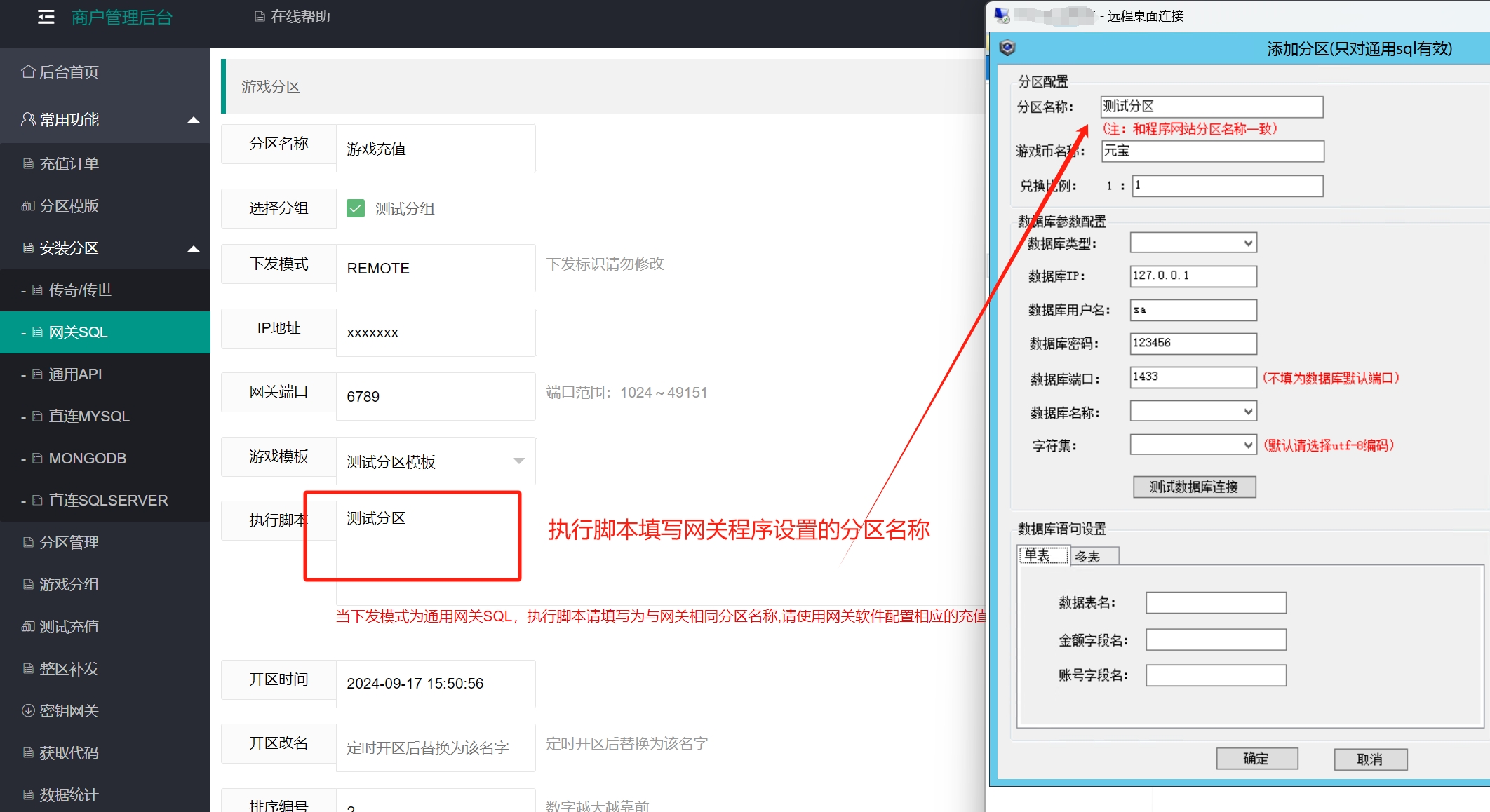Click the 数据表名 input field
Viewport: 1490px width, 812px height.
[x=1216, y=602]
